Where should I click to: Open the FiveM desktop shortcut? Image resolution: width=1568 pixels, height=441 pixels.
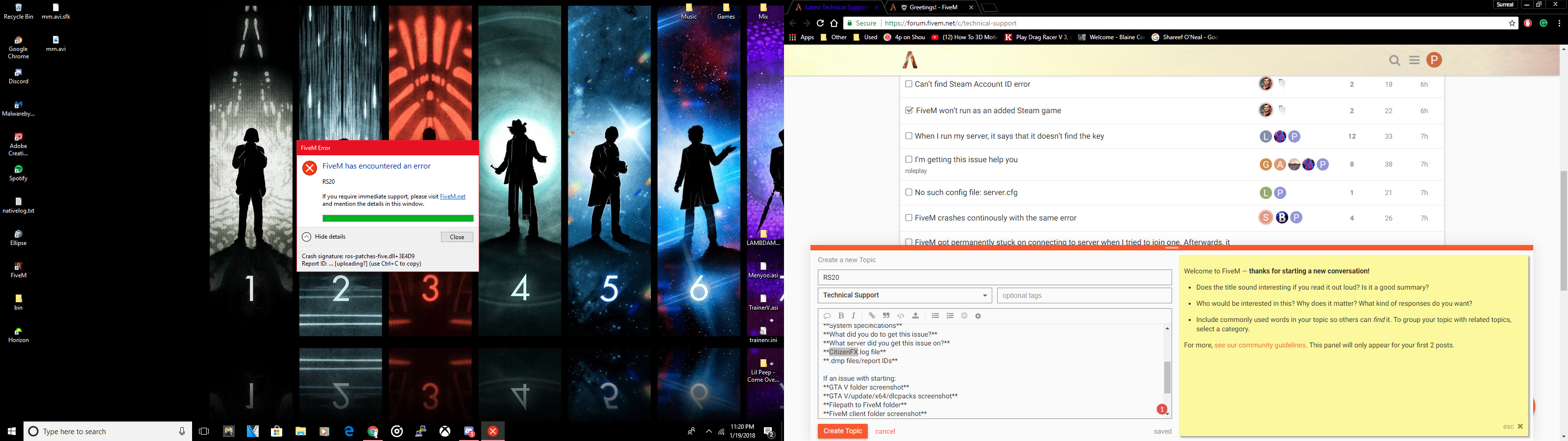click(x=18, y=270)
